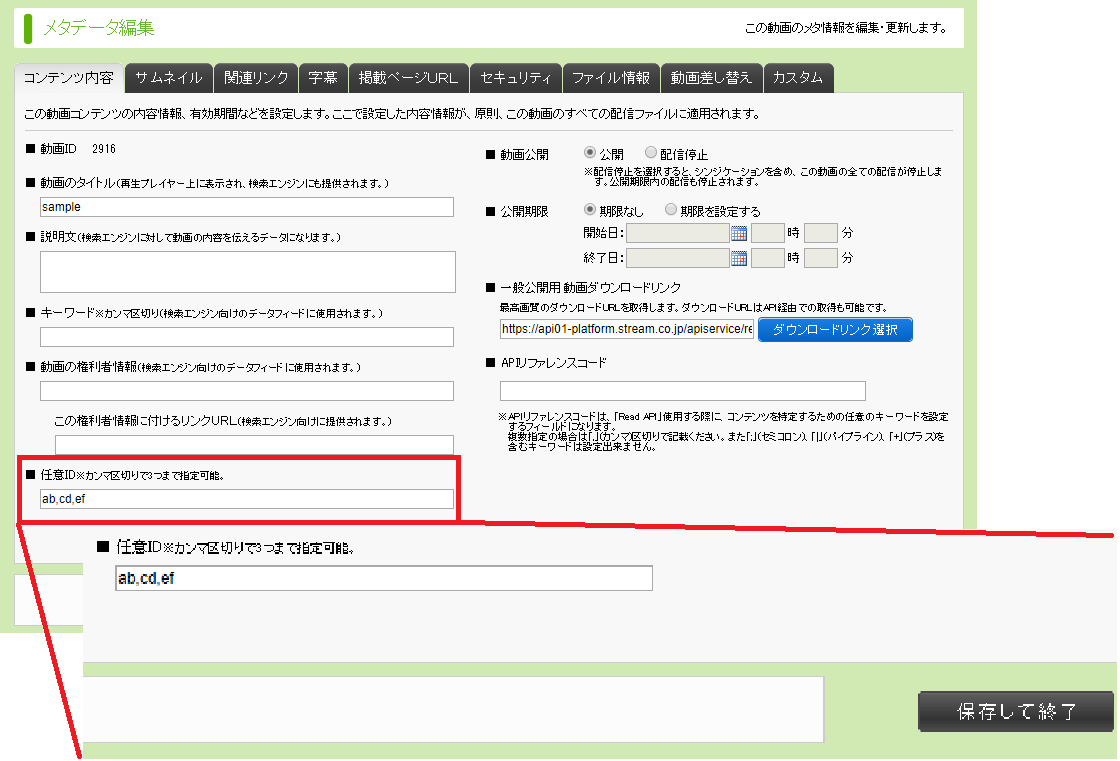Click the 任意ID field containing ab,cd,ef
The width and height of the screenshot is (1120, 761).
[247, 499]
